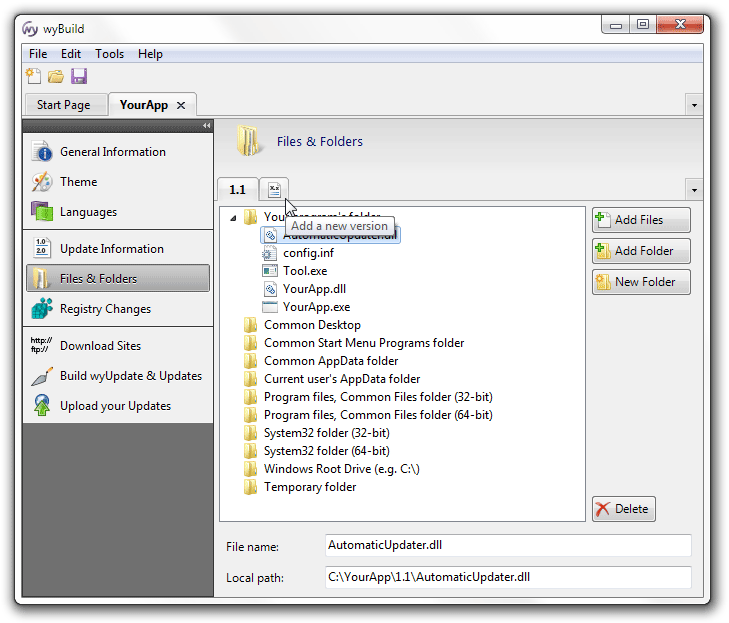
Task: Open the Tools menu
Action: tap(109, 54)
